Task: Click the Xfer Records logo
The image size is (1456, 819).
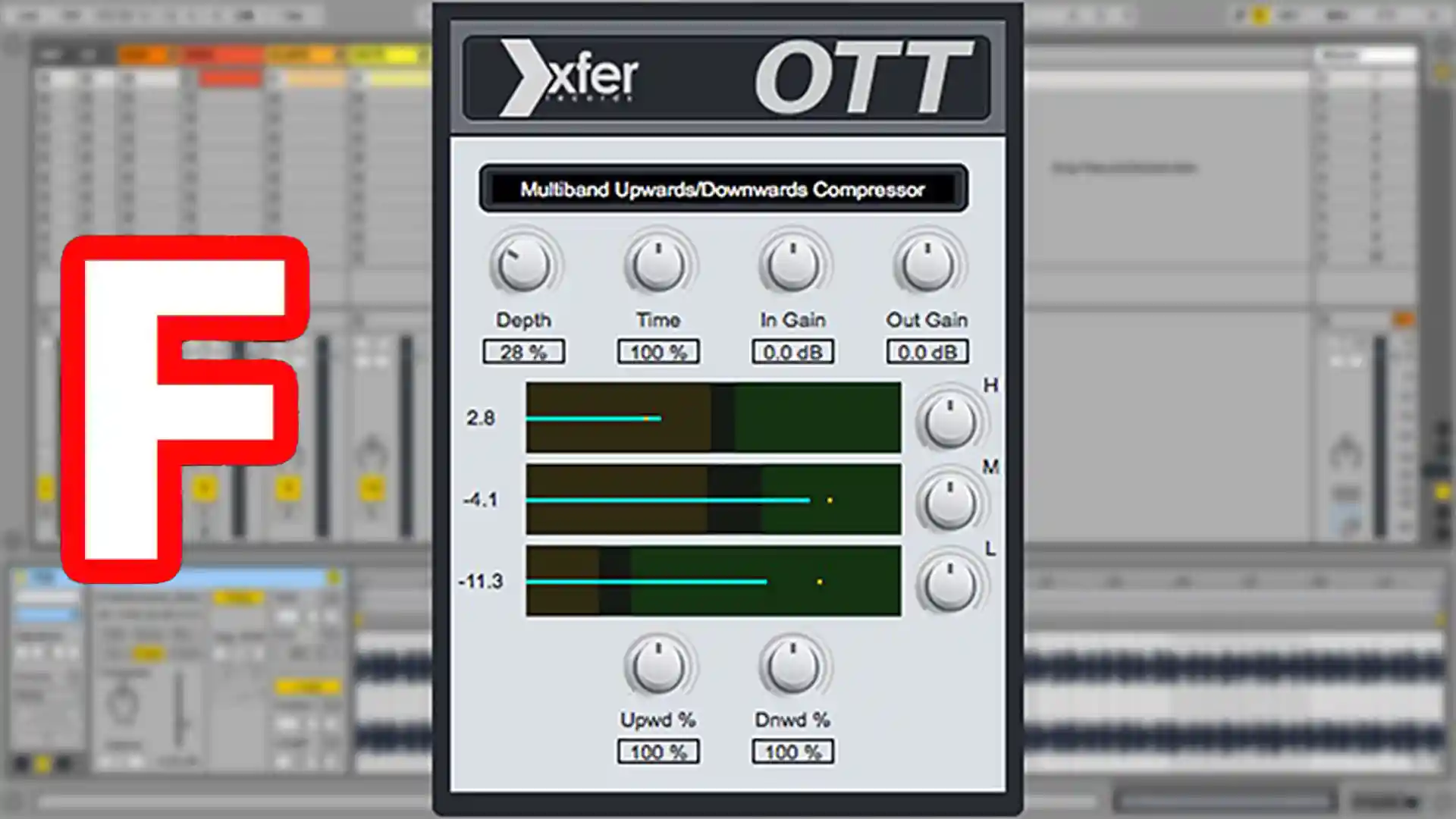Action: (x=569, y=77)
